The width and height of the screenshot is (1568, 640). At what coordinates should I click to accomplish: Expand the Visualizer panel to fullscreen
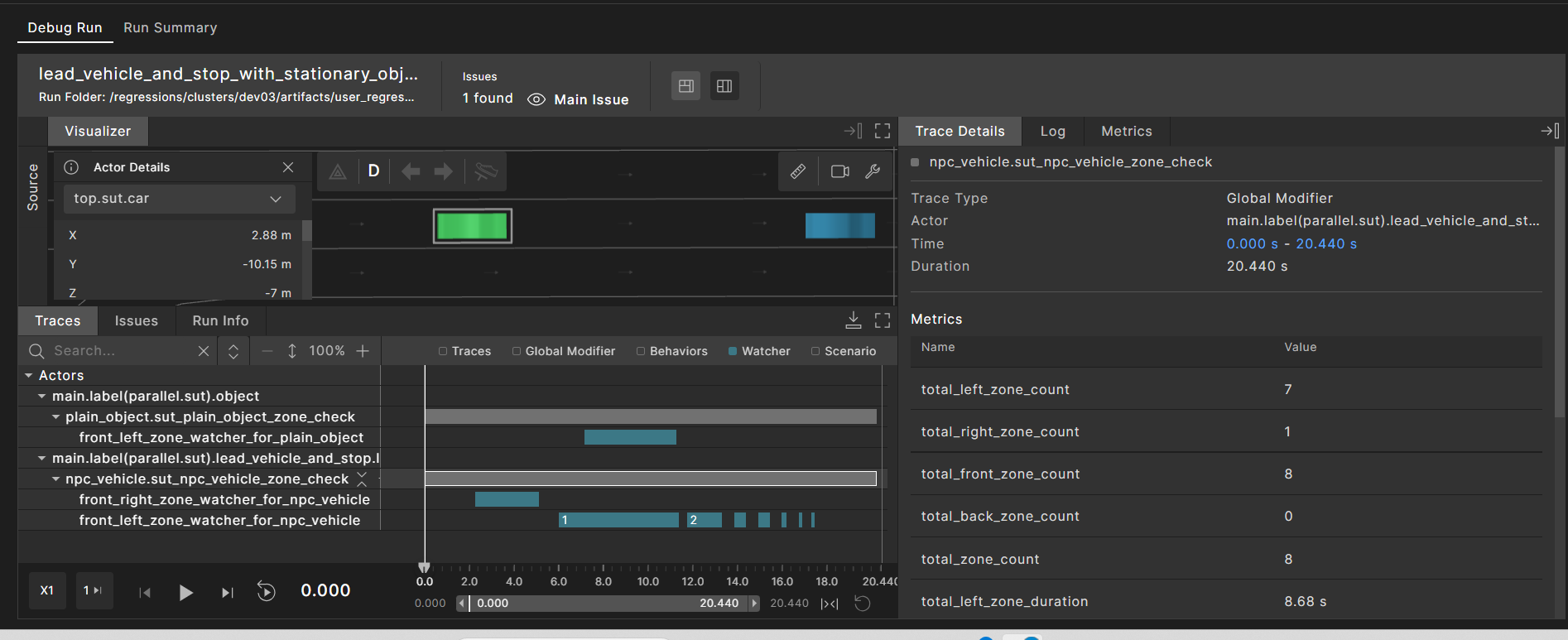click(x=883, y=131)
